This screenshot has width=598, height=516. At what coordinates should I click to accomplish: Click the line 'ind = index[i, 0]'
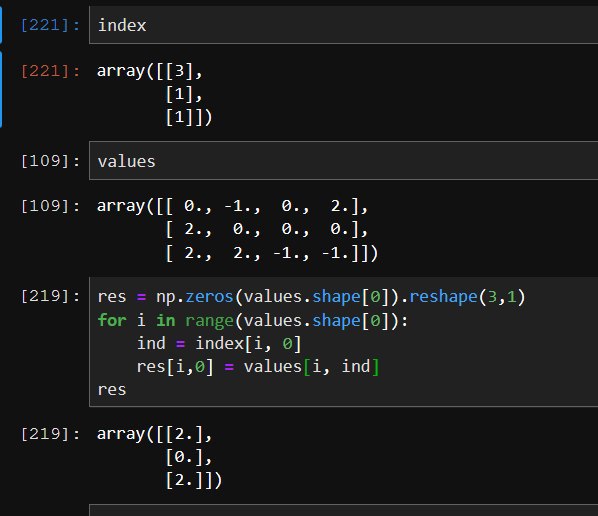pos(219,344)
